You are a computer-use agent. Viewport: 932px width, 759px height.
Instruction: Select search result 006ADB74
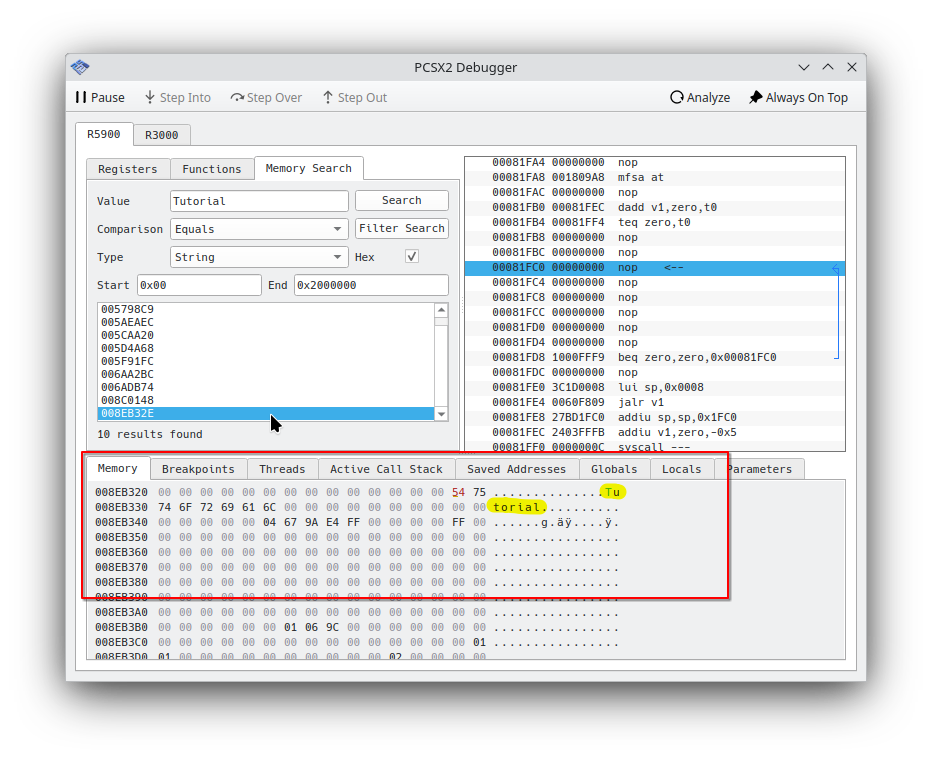pyautogui.click(x=266, y=388)
